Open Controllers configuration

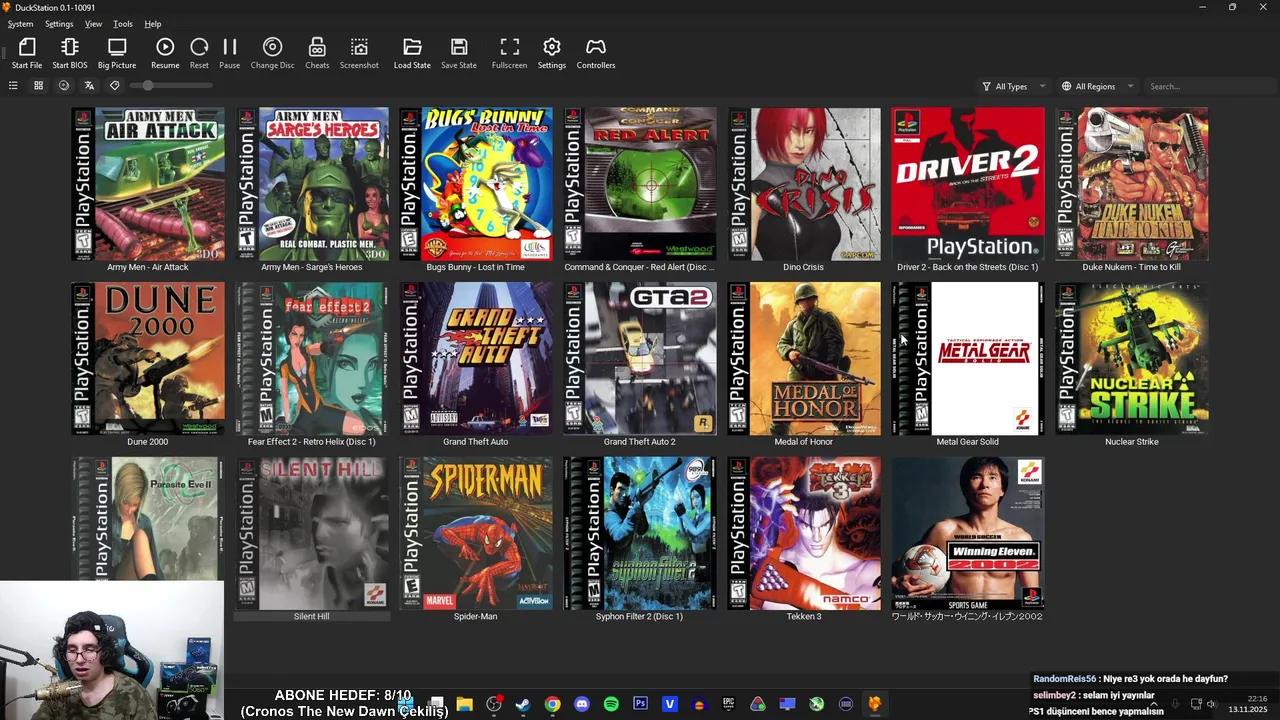596,53
